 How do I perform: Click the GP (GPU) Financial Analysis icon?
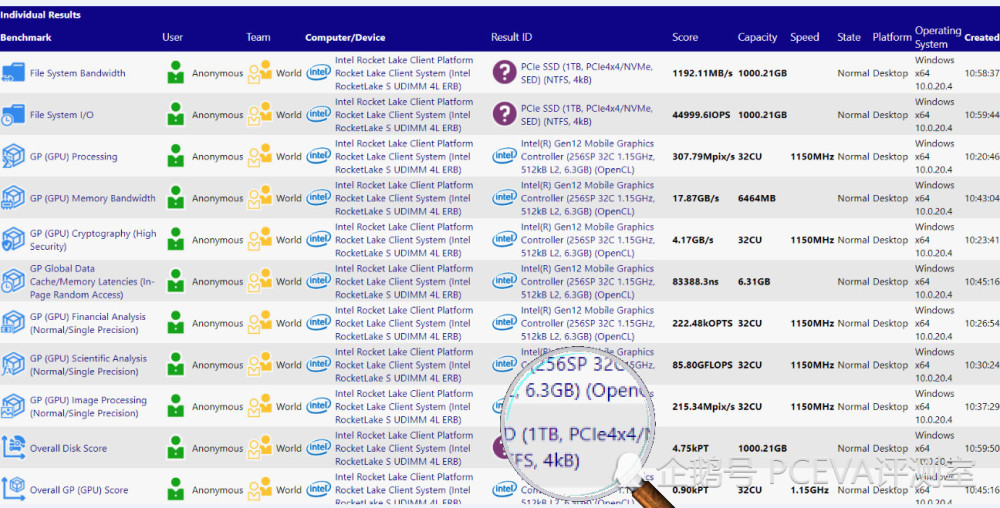[13, 323]
